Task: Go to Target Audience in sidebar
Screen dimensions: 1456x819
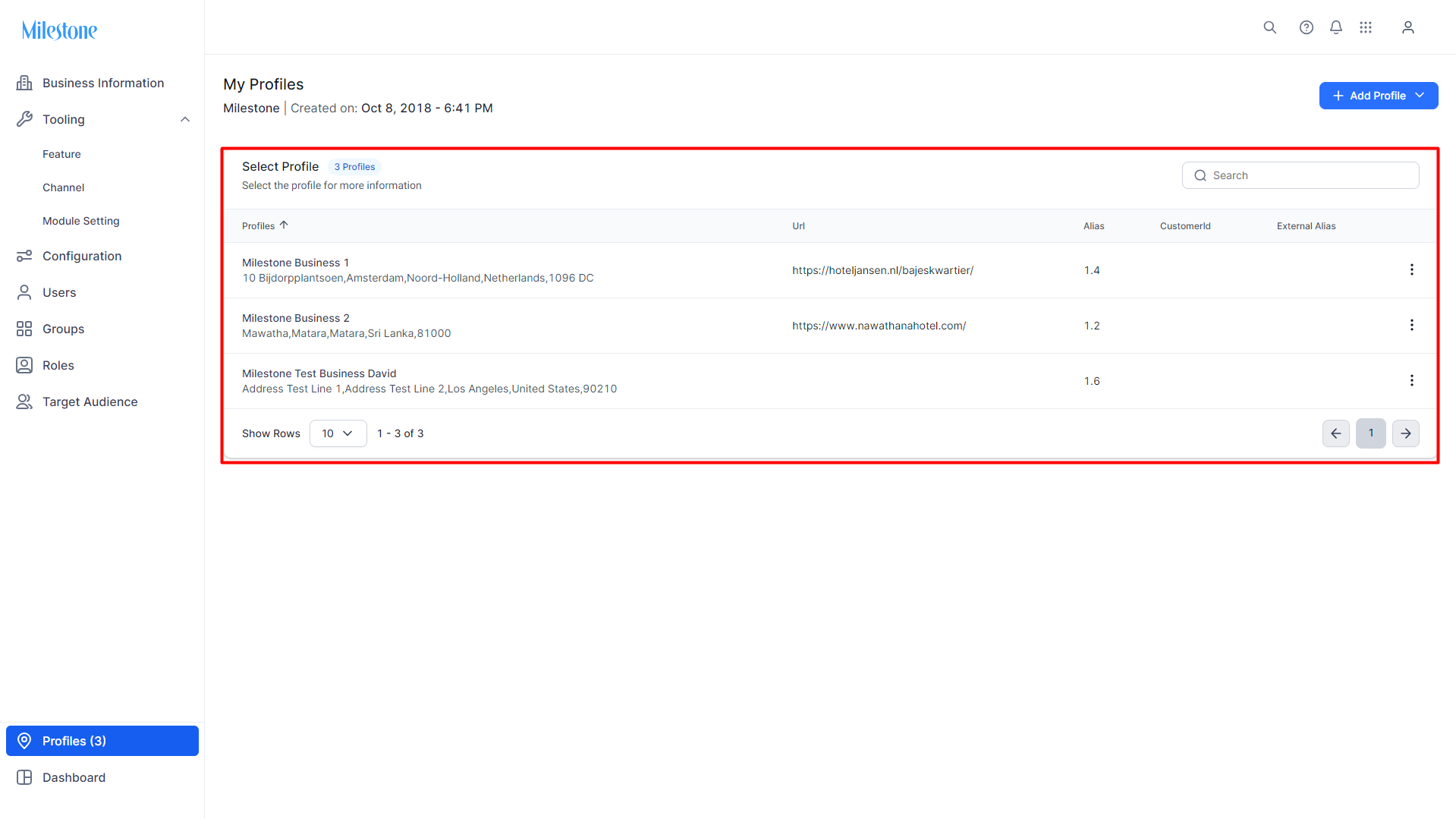Action: (102, 402)
